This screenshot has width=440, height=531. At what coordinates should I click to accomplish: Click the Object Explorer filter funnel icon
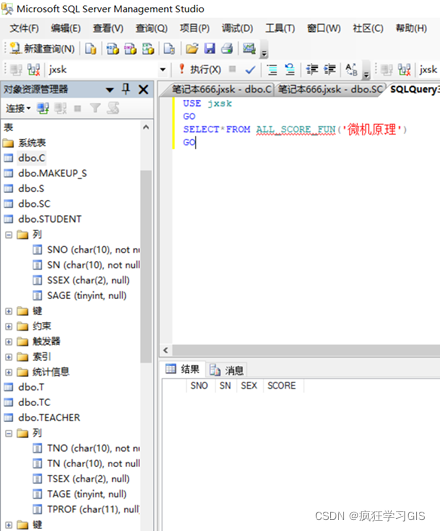point(95,108)
